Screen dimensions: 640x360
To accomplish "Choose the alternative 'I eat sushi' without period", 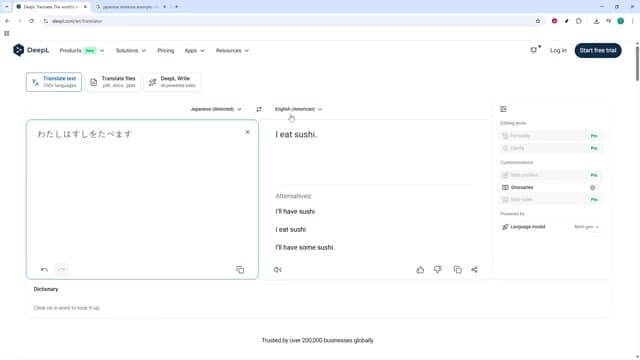I will (291, 229).
